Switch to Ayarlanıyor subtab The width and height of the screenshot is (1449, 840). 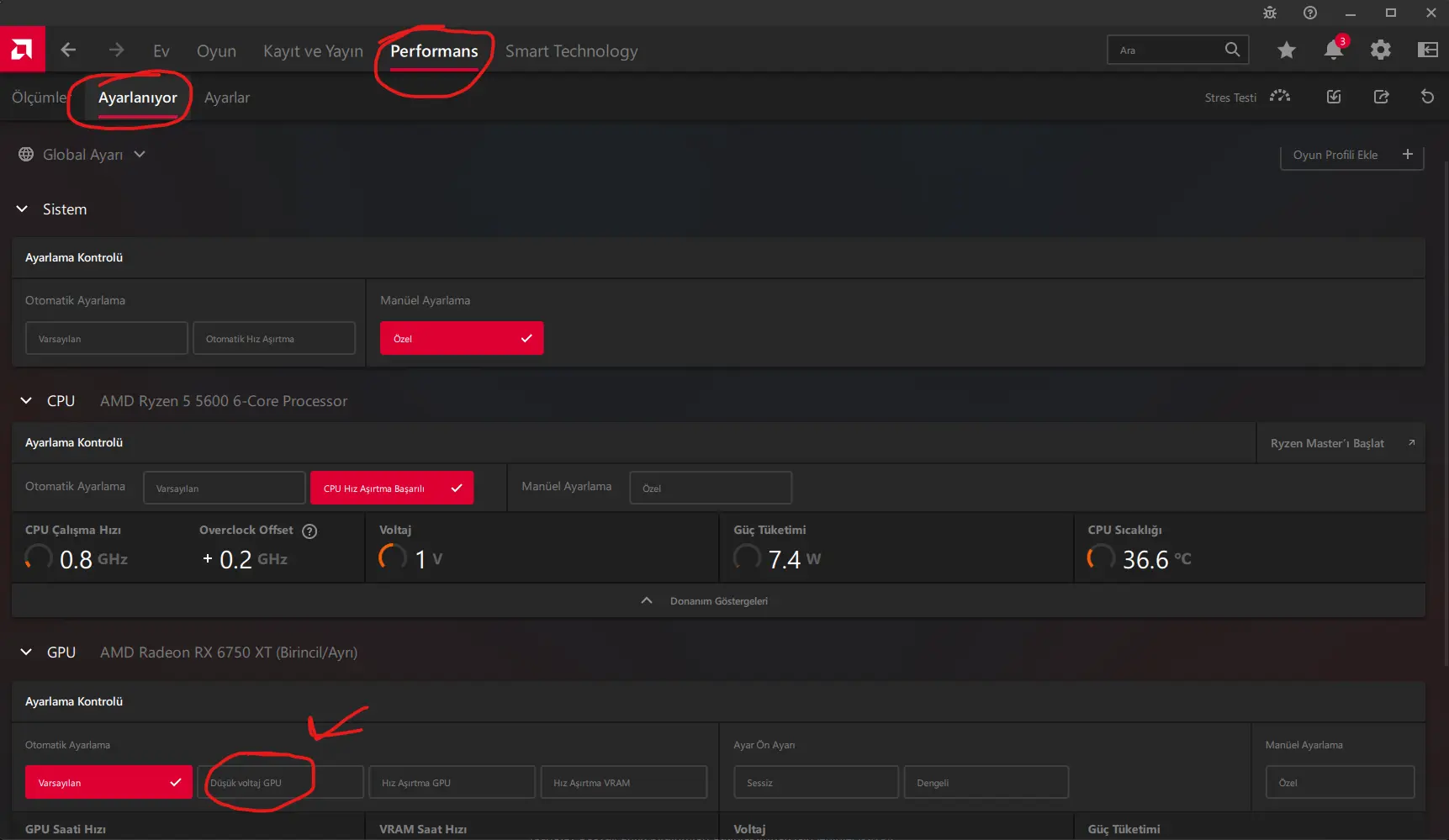pyautogui.click(x=138, y=98)
